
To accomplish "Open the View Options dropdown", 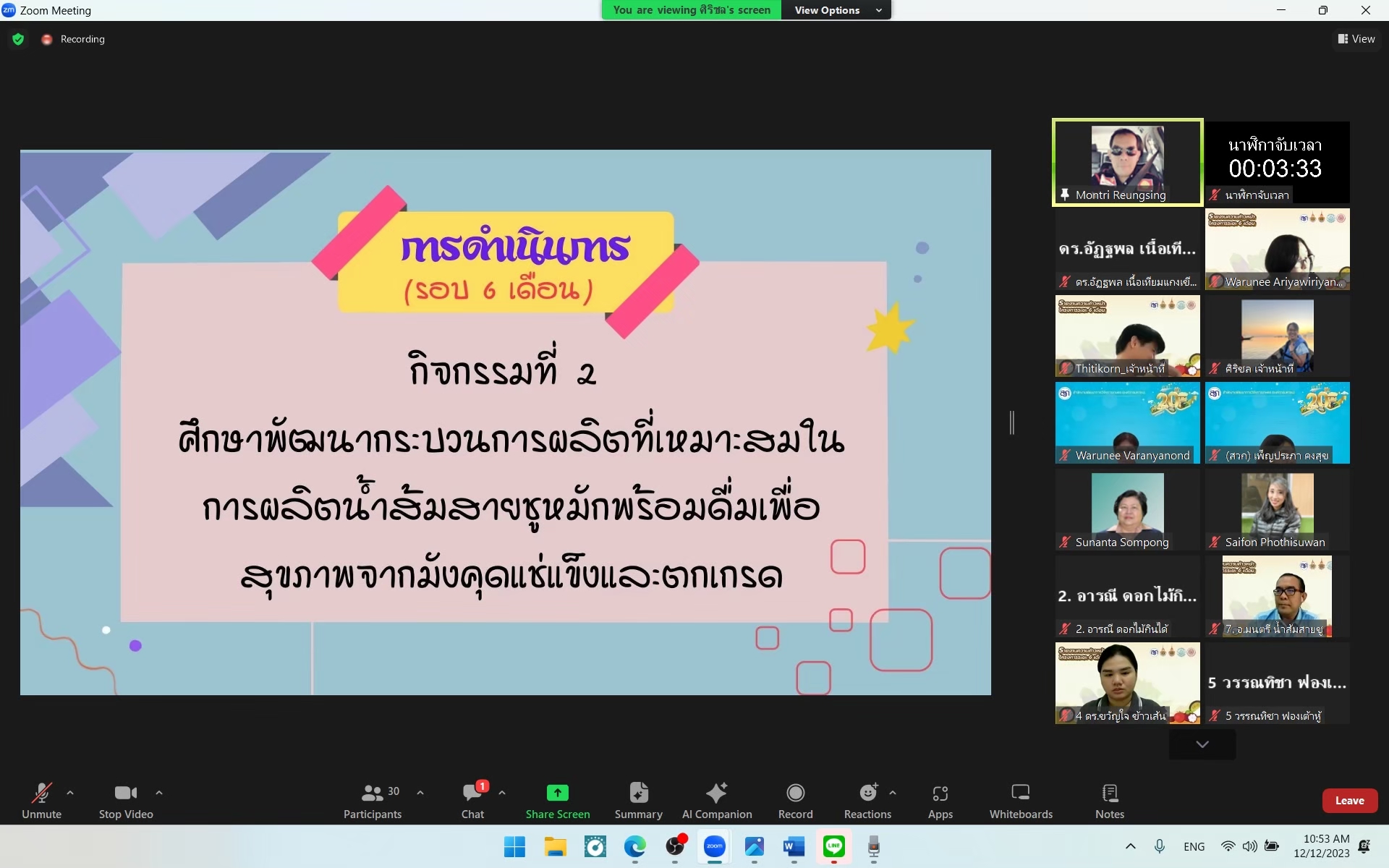I will coord(836,10).
